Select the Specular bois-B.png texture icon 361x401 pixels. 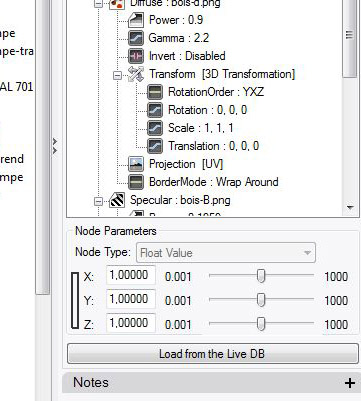(x=117, y=200)
